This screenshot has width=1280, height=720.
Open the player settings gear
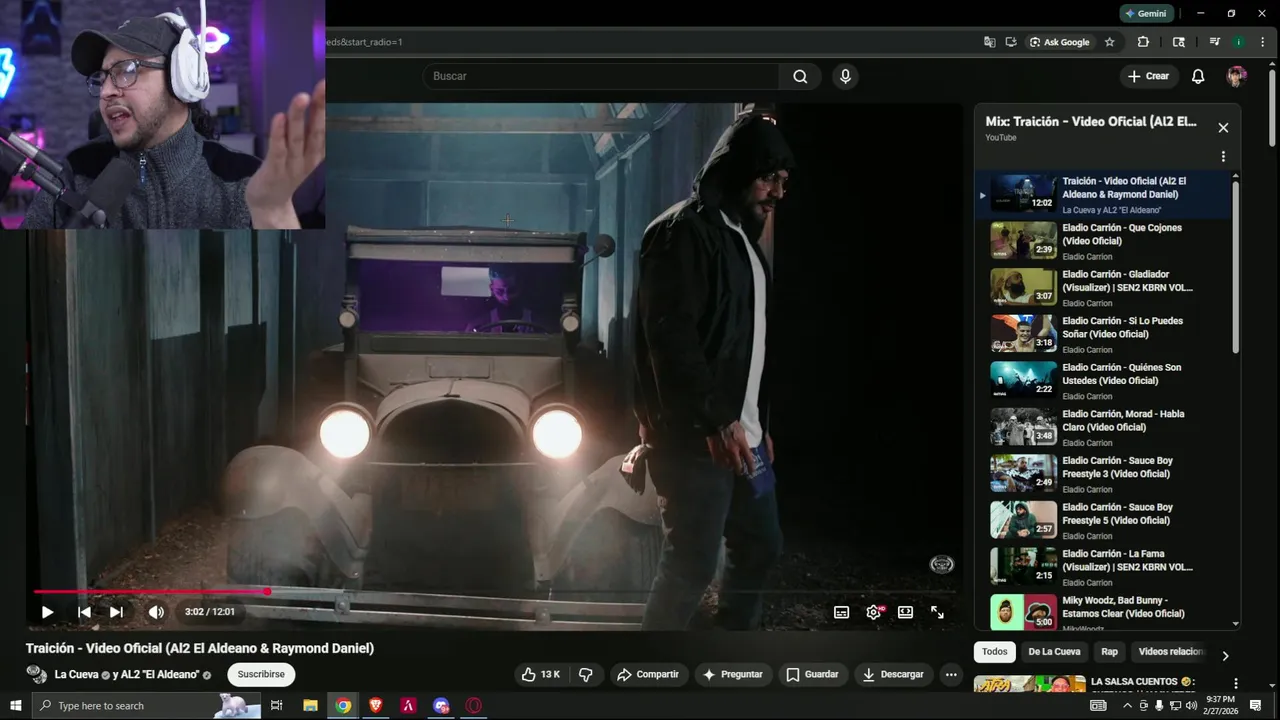click(x=874, y=612)
